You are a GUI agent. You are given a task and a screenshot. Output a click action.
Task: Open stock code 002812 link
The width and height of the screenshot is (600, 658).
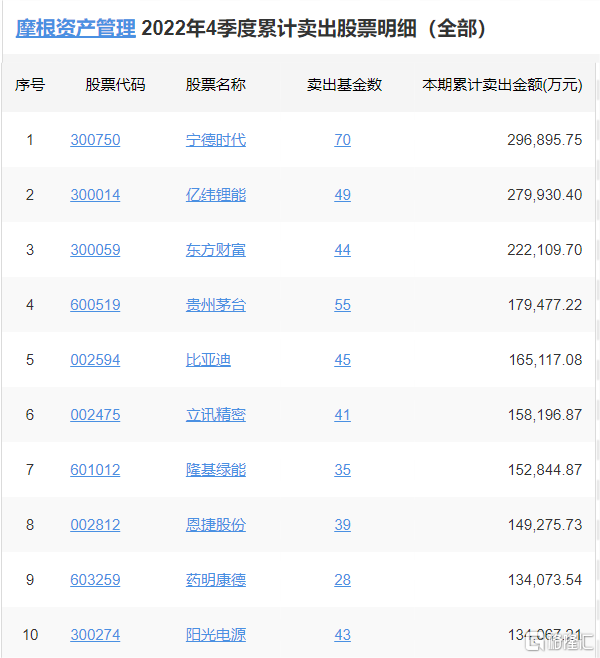click(x=95, y=525)
